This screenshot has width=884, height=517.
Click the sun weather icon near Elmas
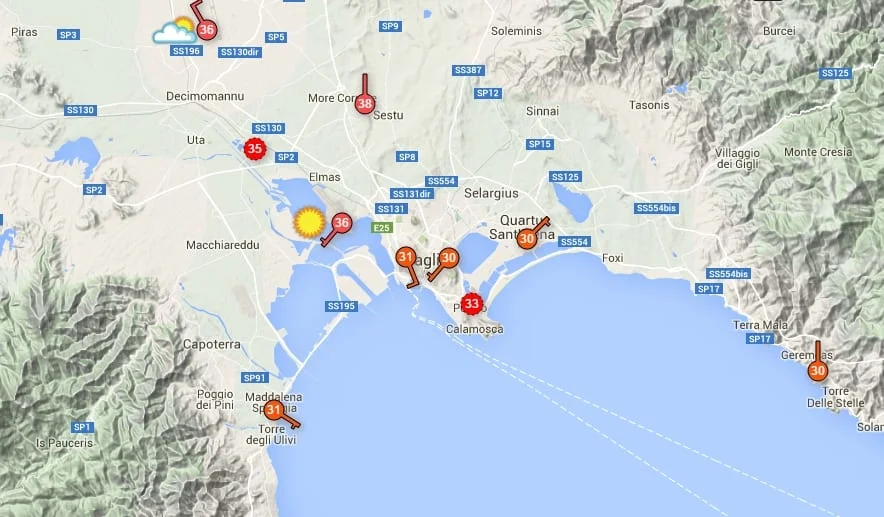click(309, 222)
